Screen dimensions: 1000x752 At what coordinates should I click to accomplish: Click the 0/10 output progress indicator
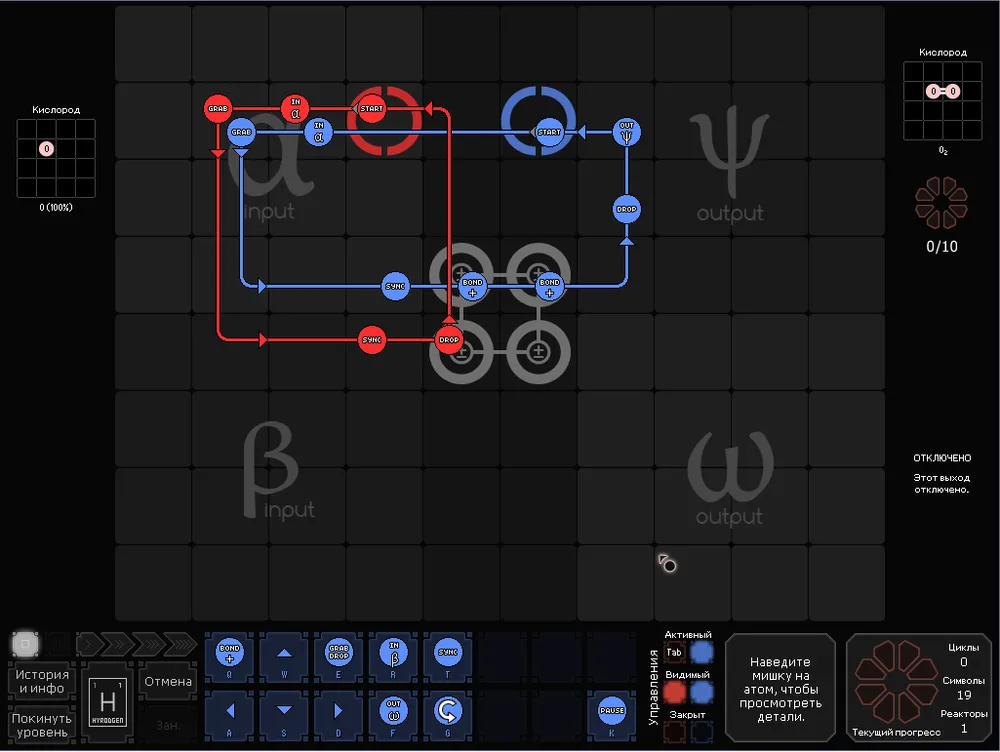pos(941,246)
